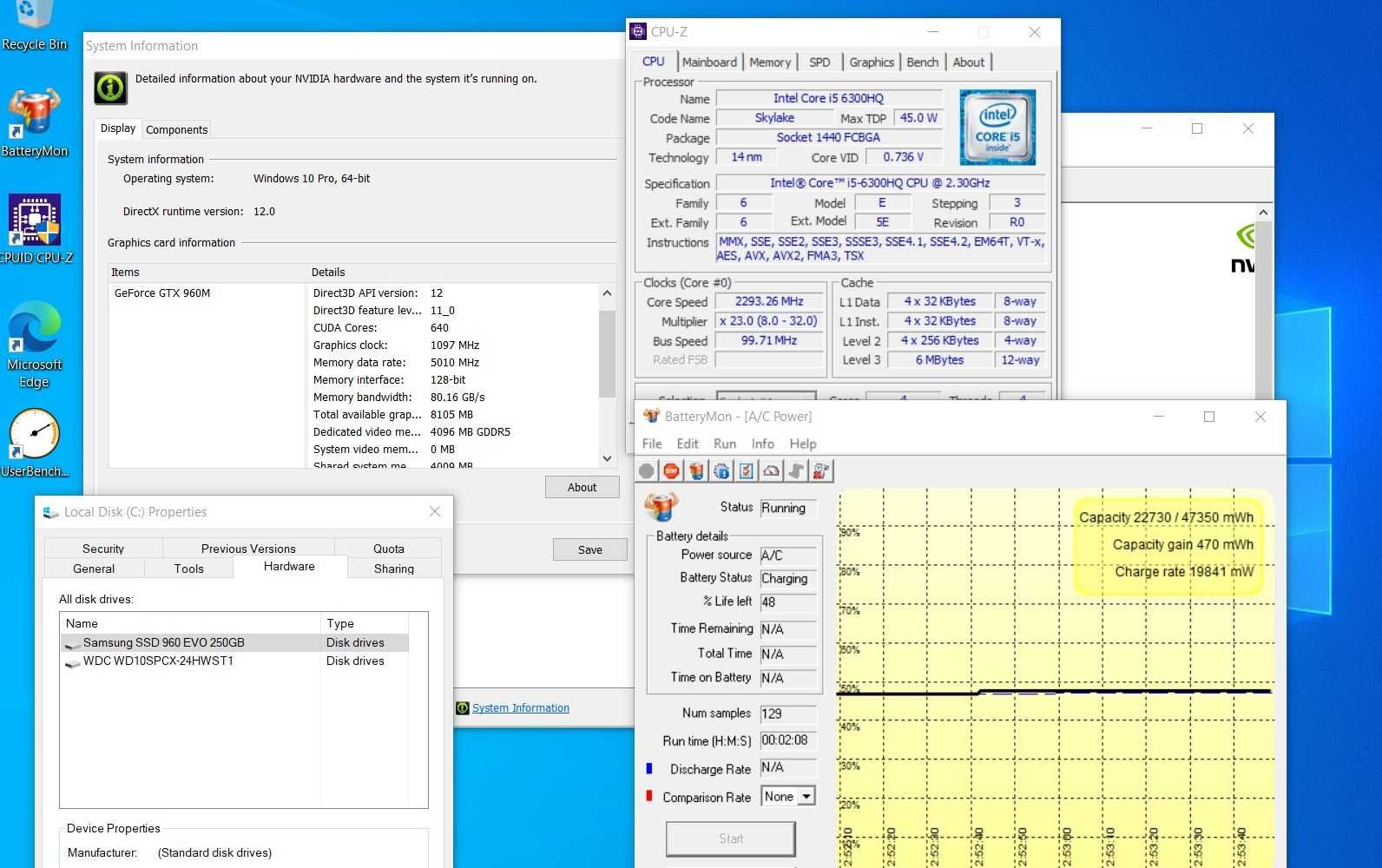Switch to the SPD tab in CPU-Z
The height and width of the screenshot is (868, 1382).
point(819,62)
